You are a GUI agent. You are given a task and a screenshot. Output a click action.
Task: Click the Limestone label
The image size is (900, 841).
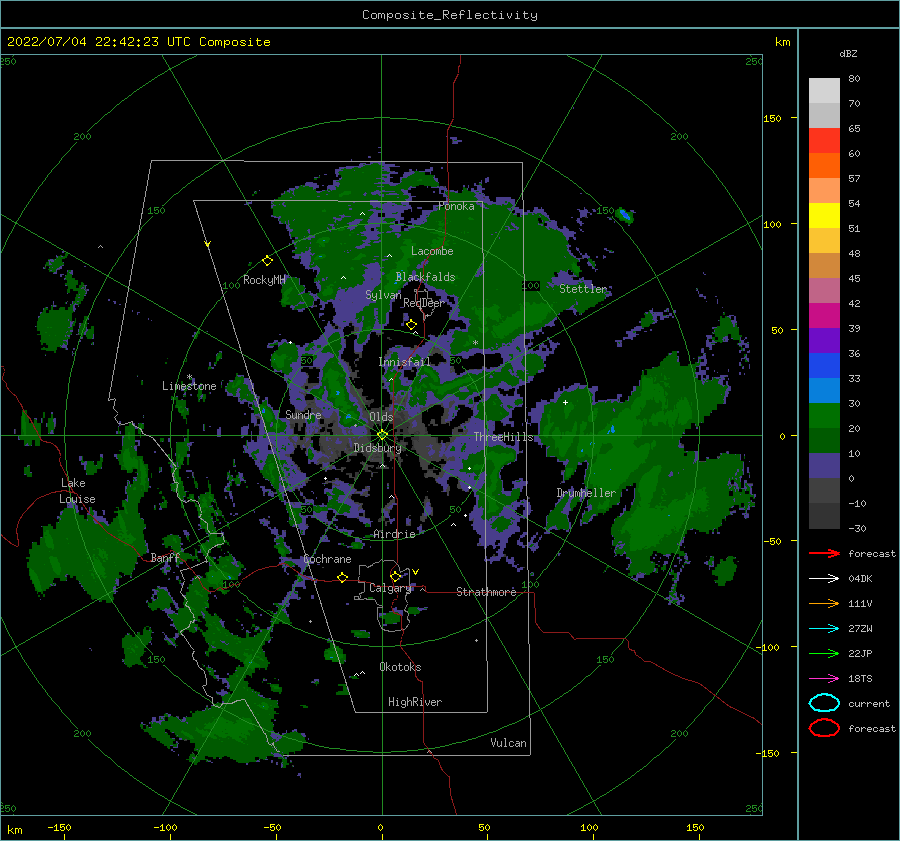click(189, 386)
